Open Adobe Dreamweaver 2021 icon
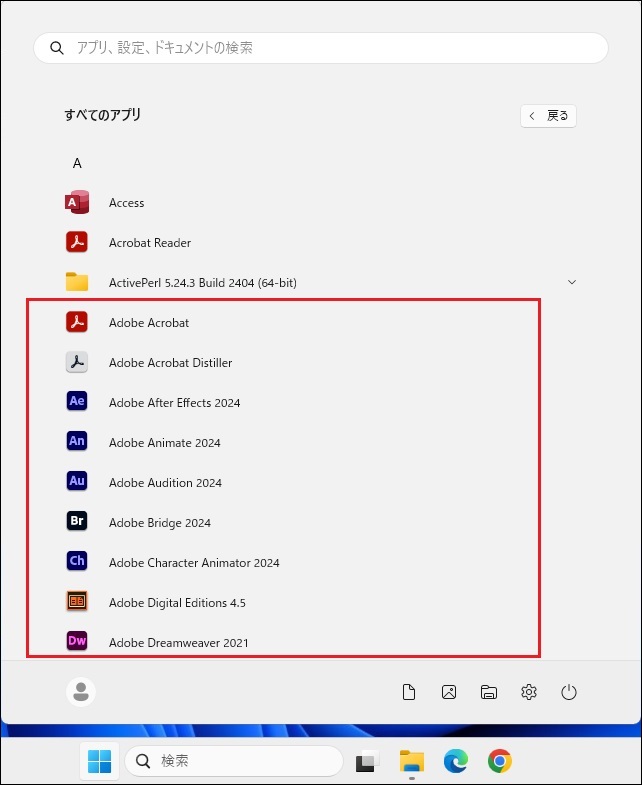Viewport: 642px width, 785px height. coord(77,642)
